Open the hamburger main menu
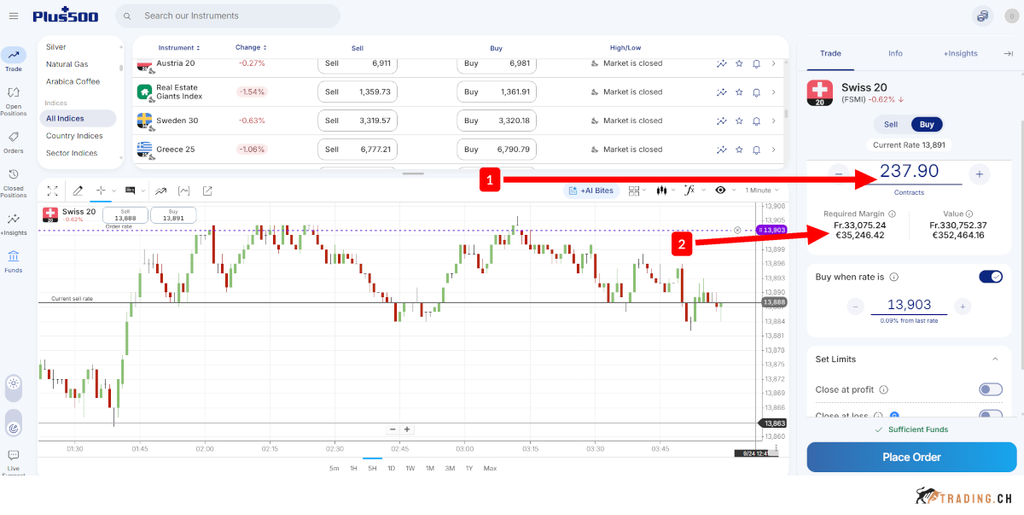The image size is (1024, 515). pos(14,16)
